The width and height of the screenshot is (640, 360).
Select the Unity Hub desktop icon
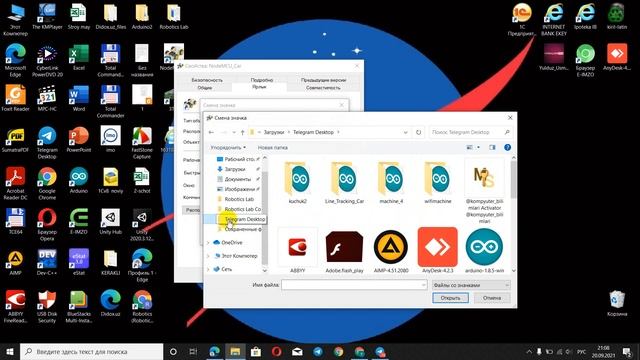(x=110, y=221)
